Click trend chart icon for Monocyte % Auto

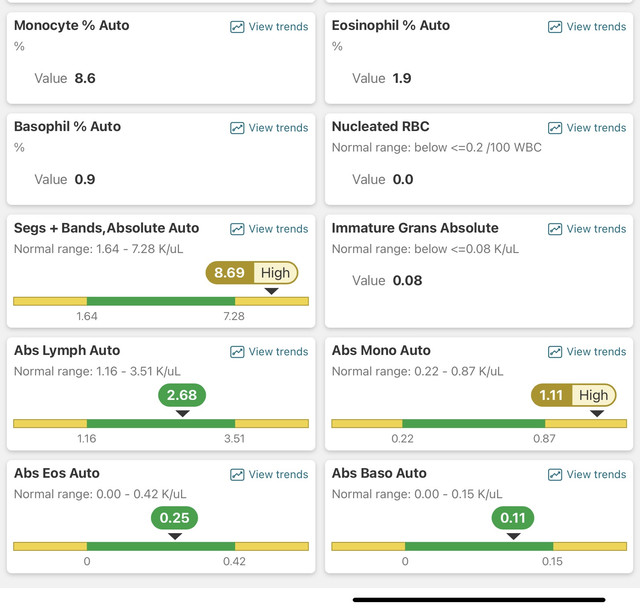tap(237, 27)
